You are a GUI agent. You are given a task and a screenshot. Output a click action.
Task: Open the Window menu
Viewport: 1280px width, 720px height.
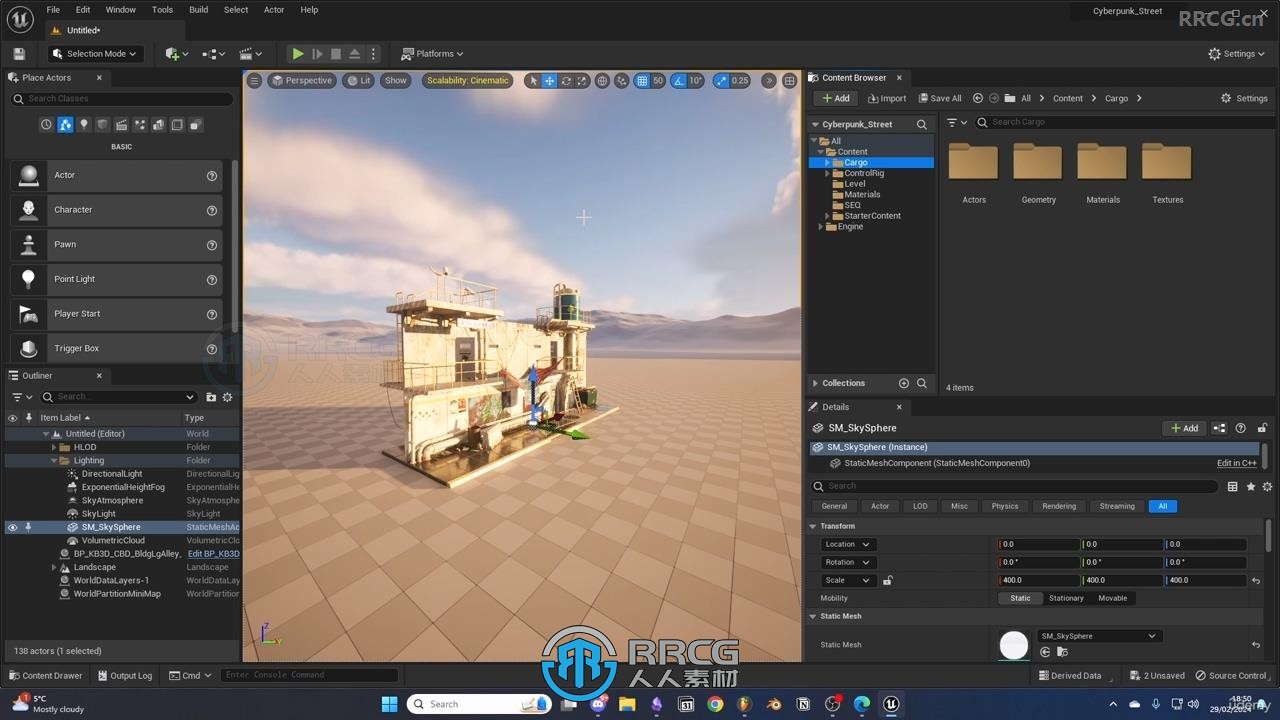pyautogui.click(x=121, y=10)
